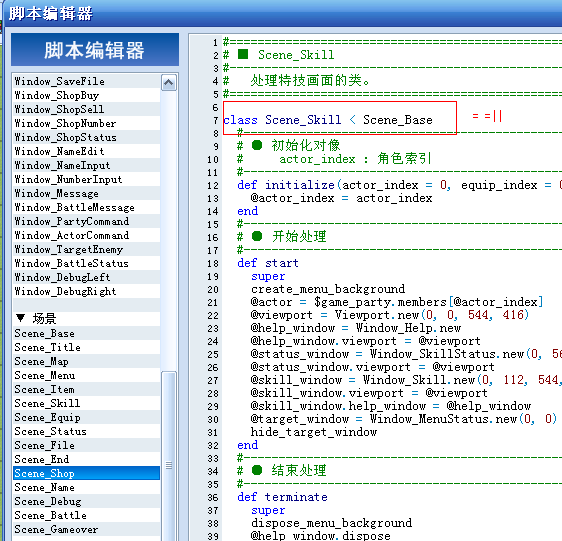Click the 开始处理 comment line
The height and width of the screenshot is (541, 562).
(x=282, y=236)
